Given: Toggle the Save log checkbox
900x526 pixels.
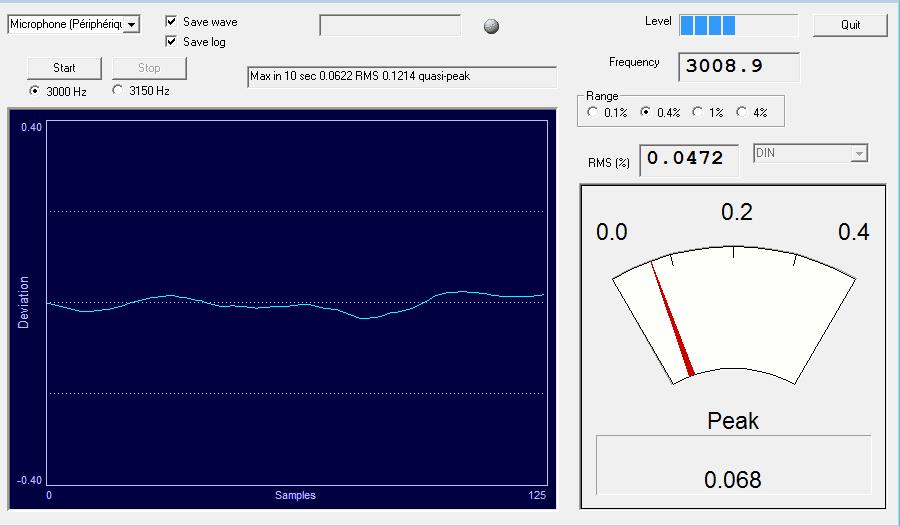Looking at the screenshot, I should (x=171, y=41).
